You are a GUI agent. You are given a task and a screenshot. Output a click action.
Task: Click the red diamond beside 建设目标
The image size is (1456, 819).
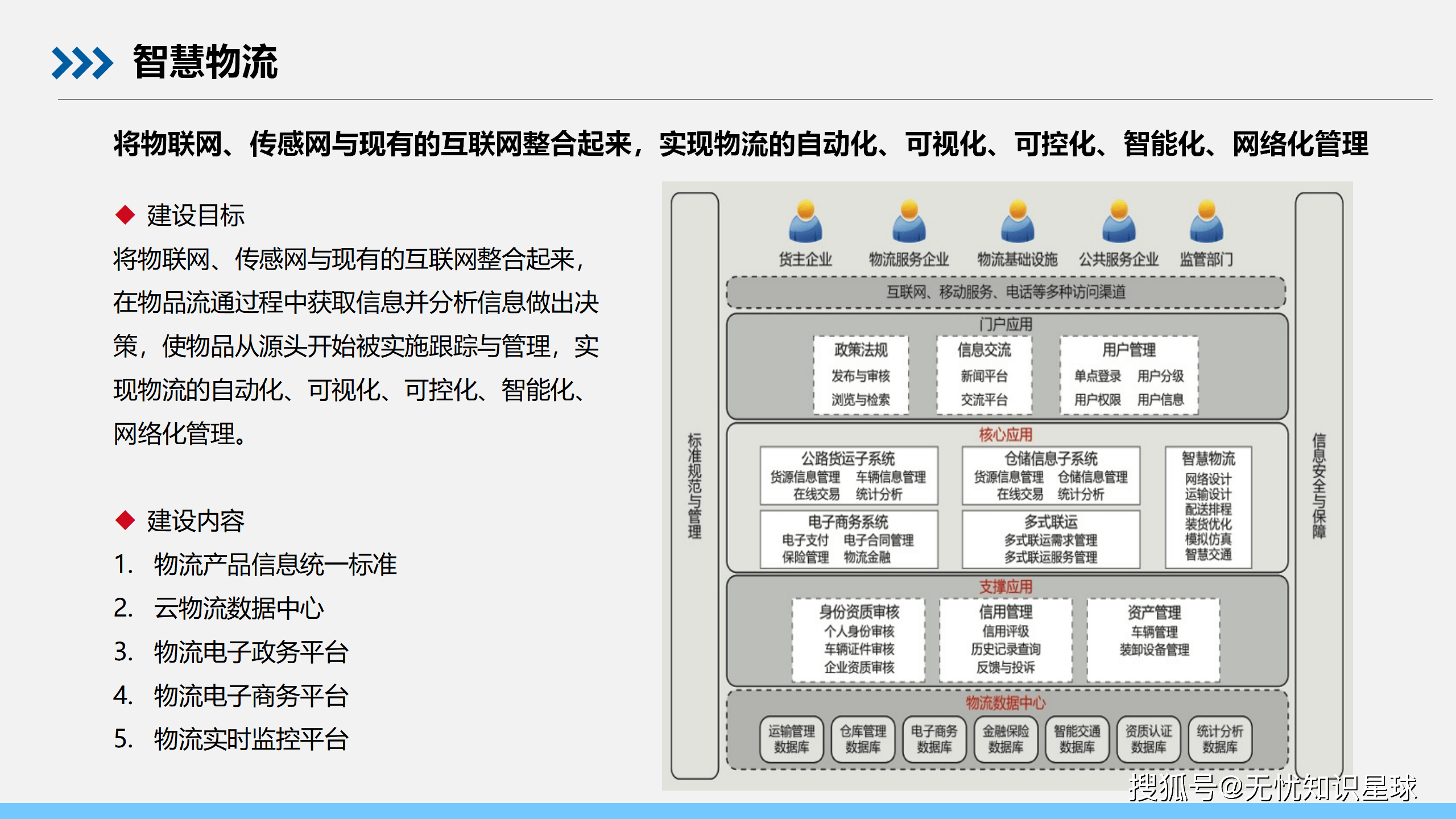125,215
